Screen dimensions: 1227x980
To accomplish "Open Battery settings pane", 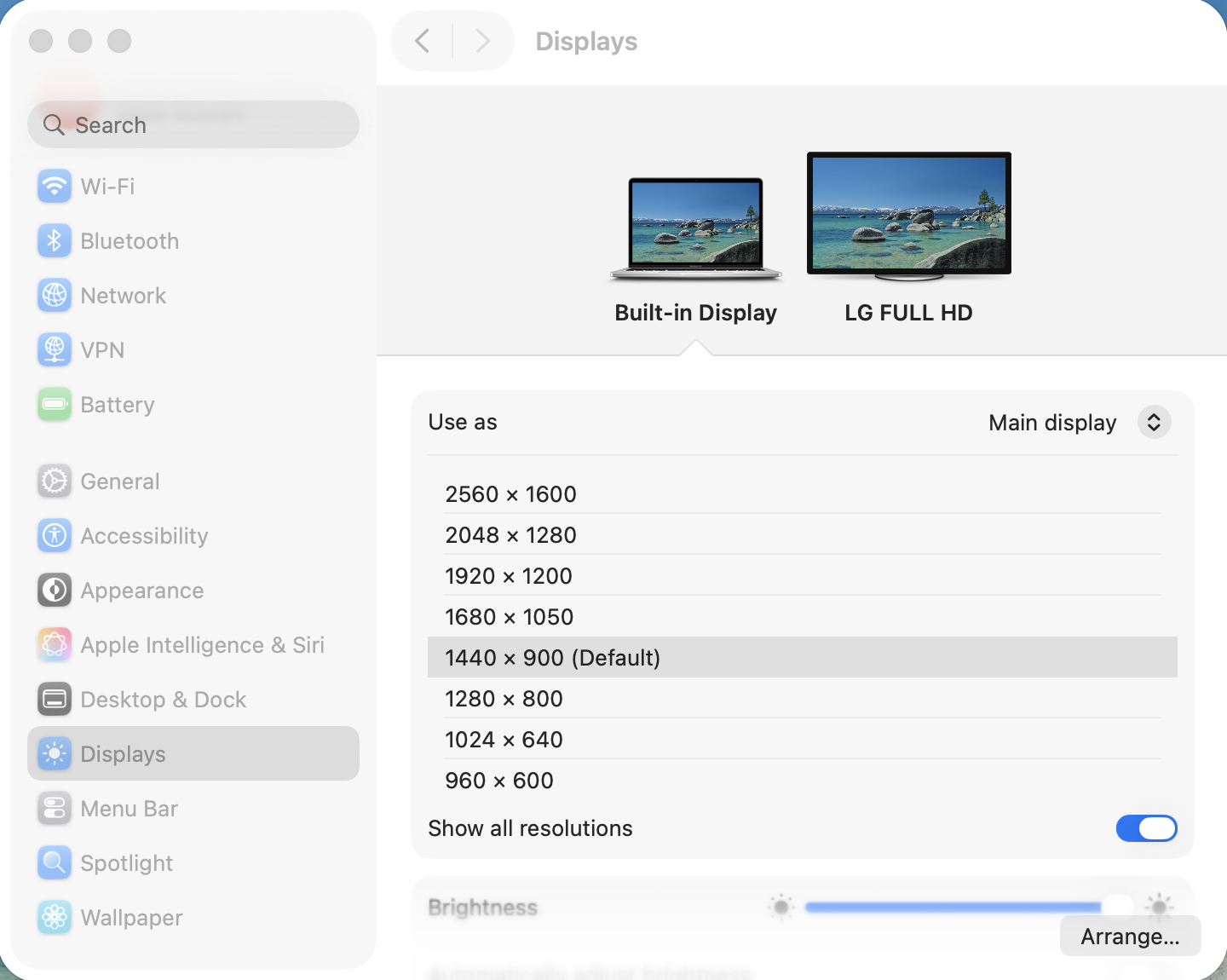I will coord(193,405).
